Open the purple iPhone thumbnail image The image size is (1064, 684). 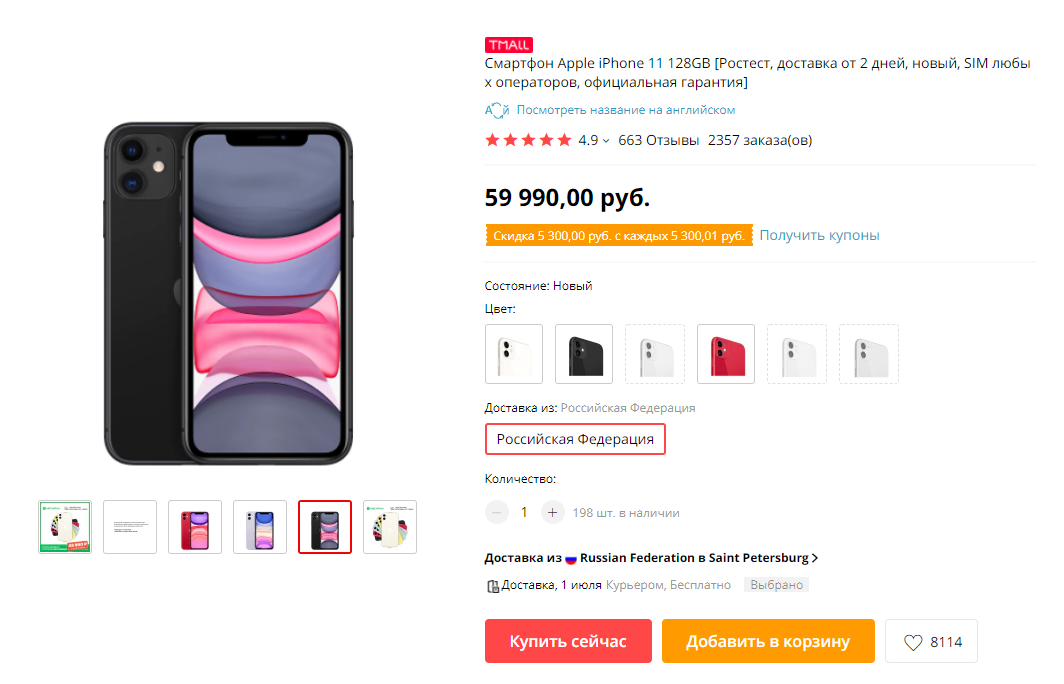(260, 527)
